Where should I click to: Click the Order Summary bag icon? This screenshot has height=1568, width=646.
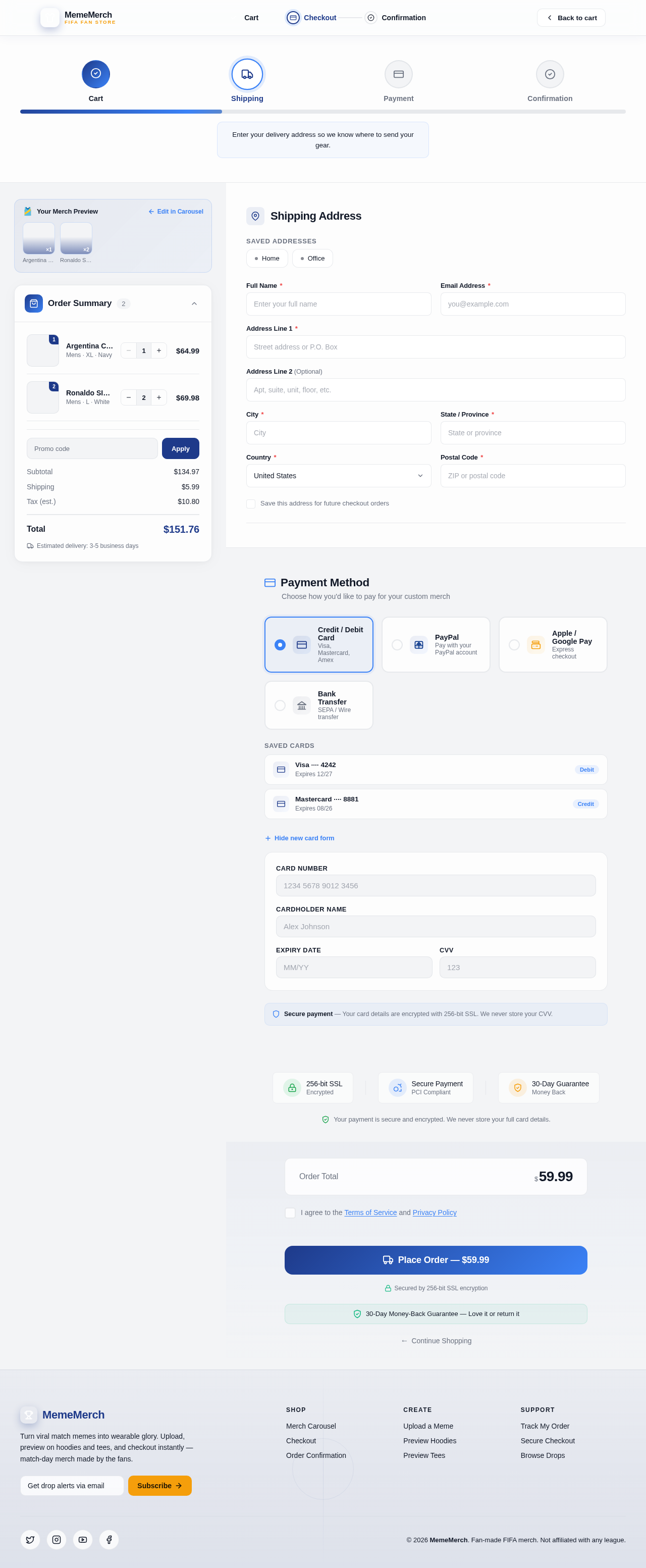coord(34,303)
